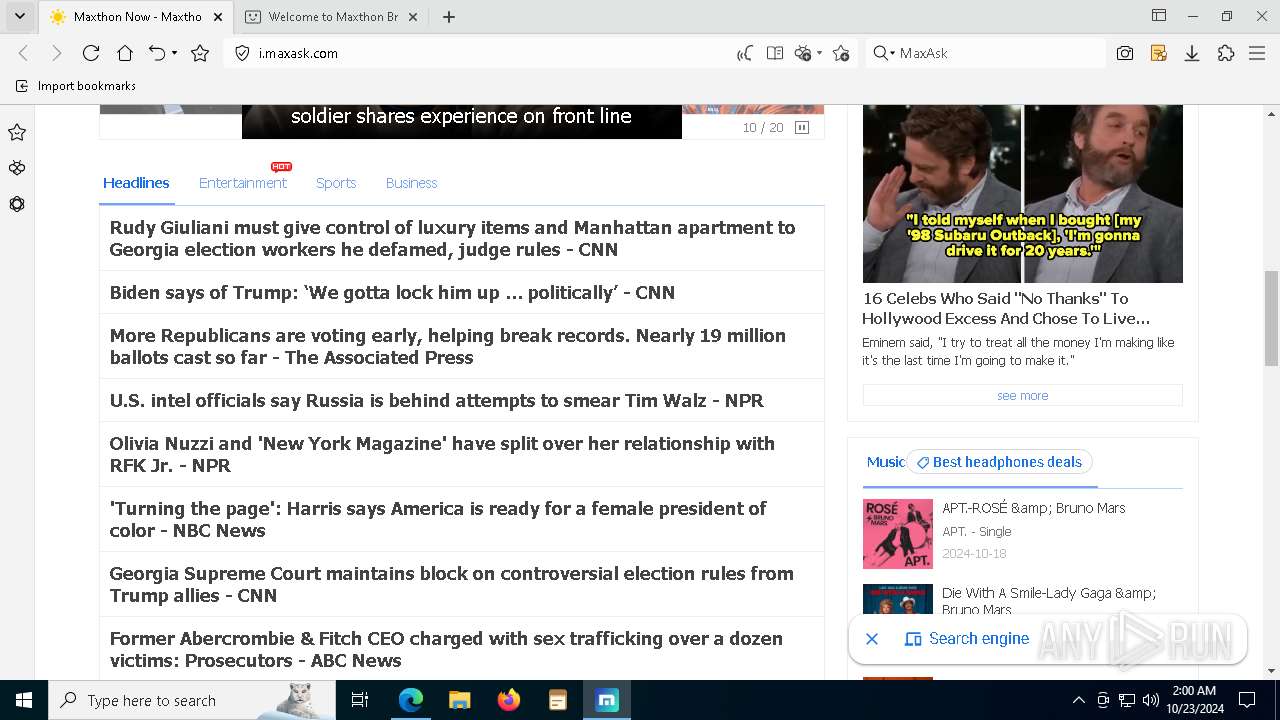Select the Music section tab
The width and height of the screenshot is (1280, 720).
coord(885,462)
